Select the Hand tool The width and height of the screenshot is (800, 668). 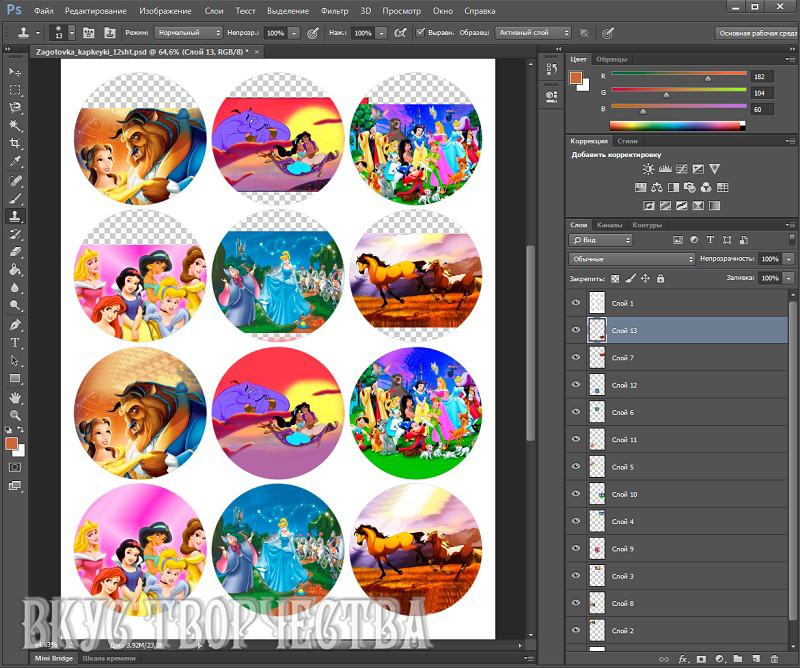[x=15, y=398]
